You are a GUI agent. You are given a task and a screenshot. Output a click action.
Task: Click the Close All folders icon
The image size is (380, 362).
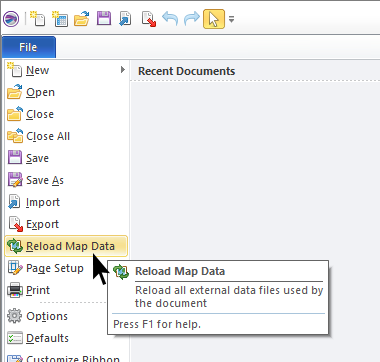tap(15, 136)
